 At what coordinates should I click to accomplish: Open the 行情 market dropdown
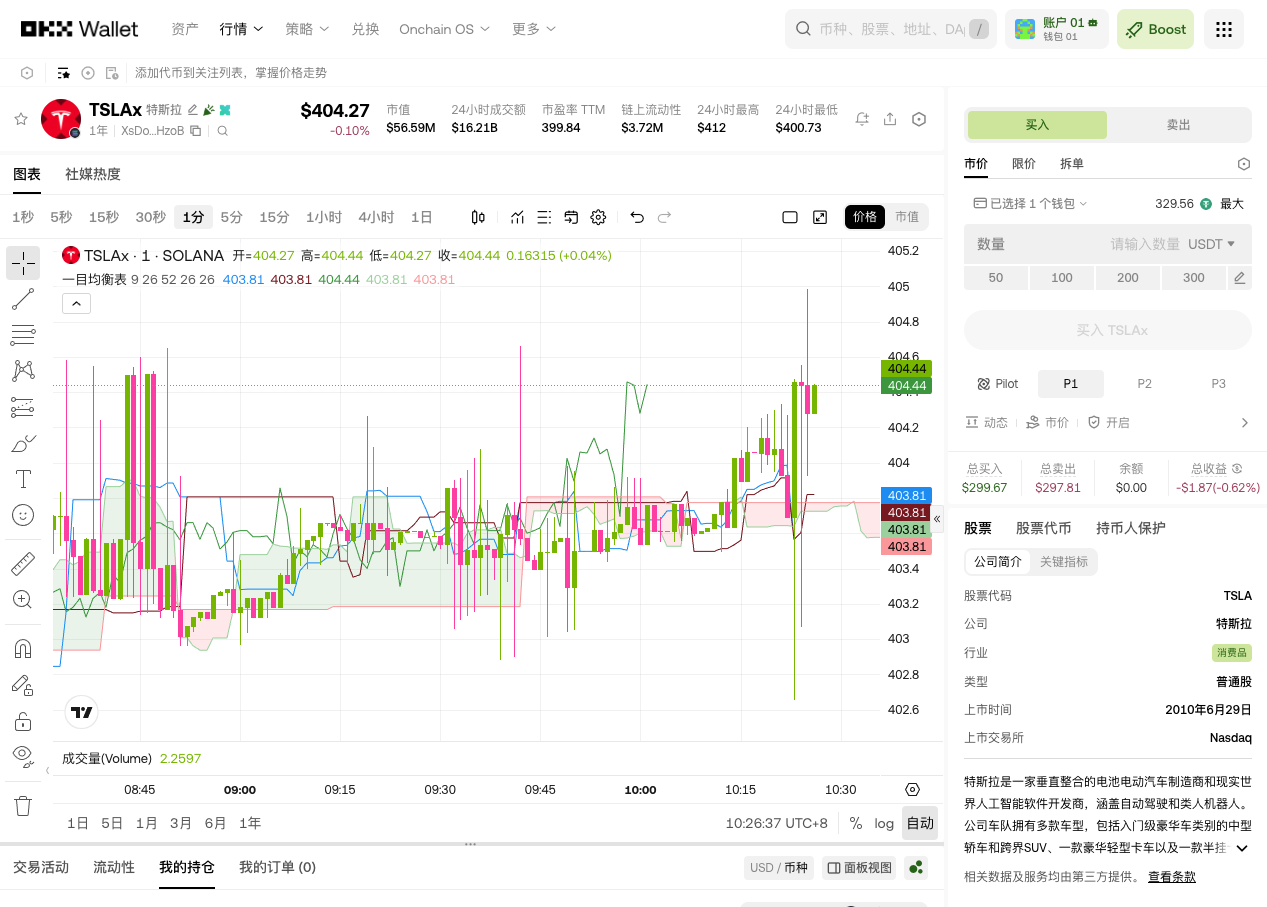(x=241, y=29)
